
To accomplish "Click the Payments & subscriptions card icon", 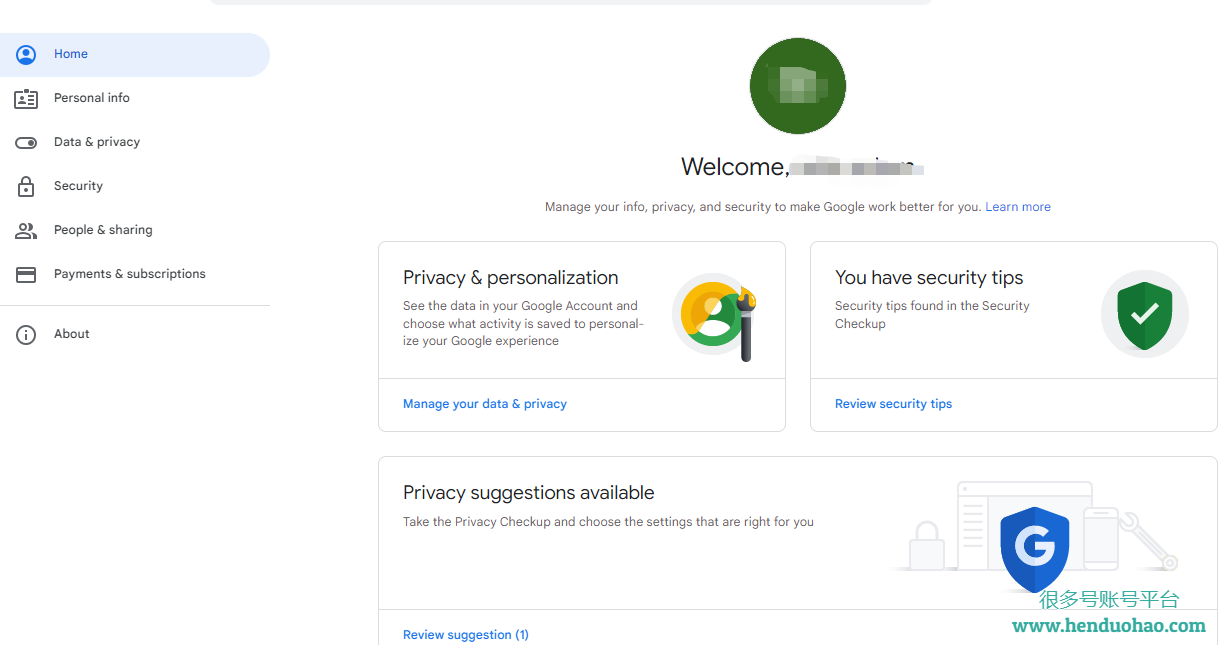I will [26, 274].
